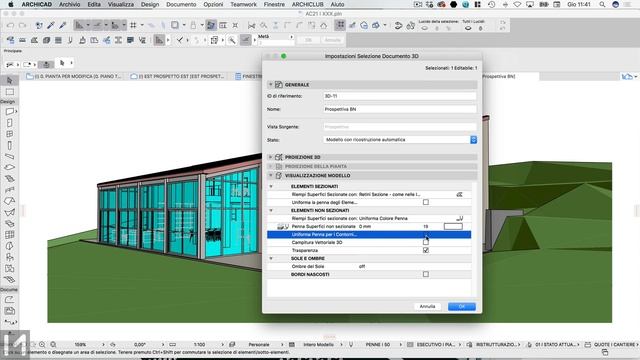Click the ID di riferimento input field

400,96
